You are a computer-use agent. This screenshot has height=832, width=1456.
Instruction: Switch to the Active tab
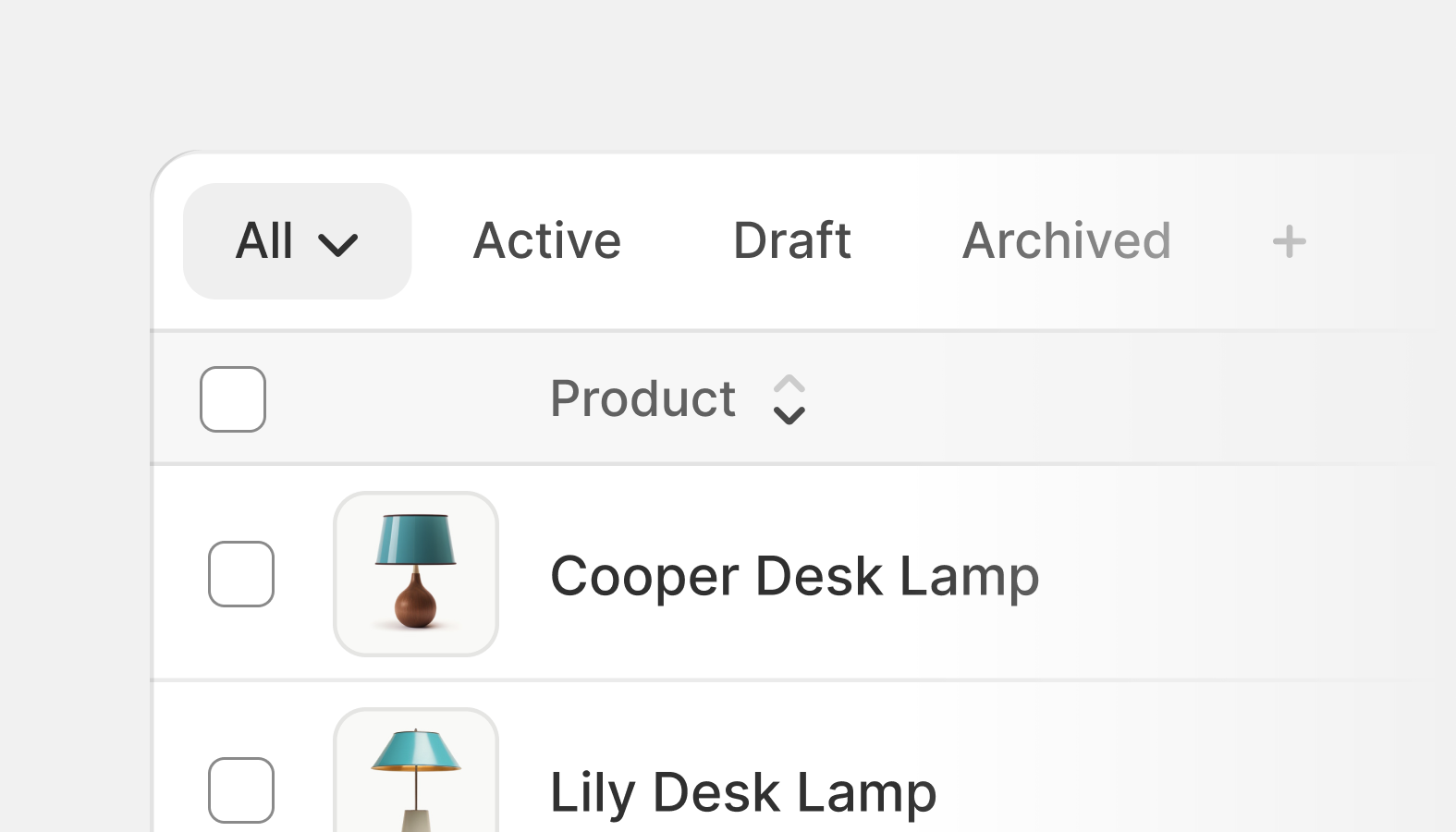pos(546,241)
